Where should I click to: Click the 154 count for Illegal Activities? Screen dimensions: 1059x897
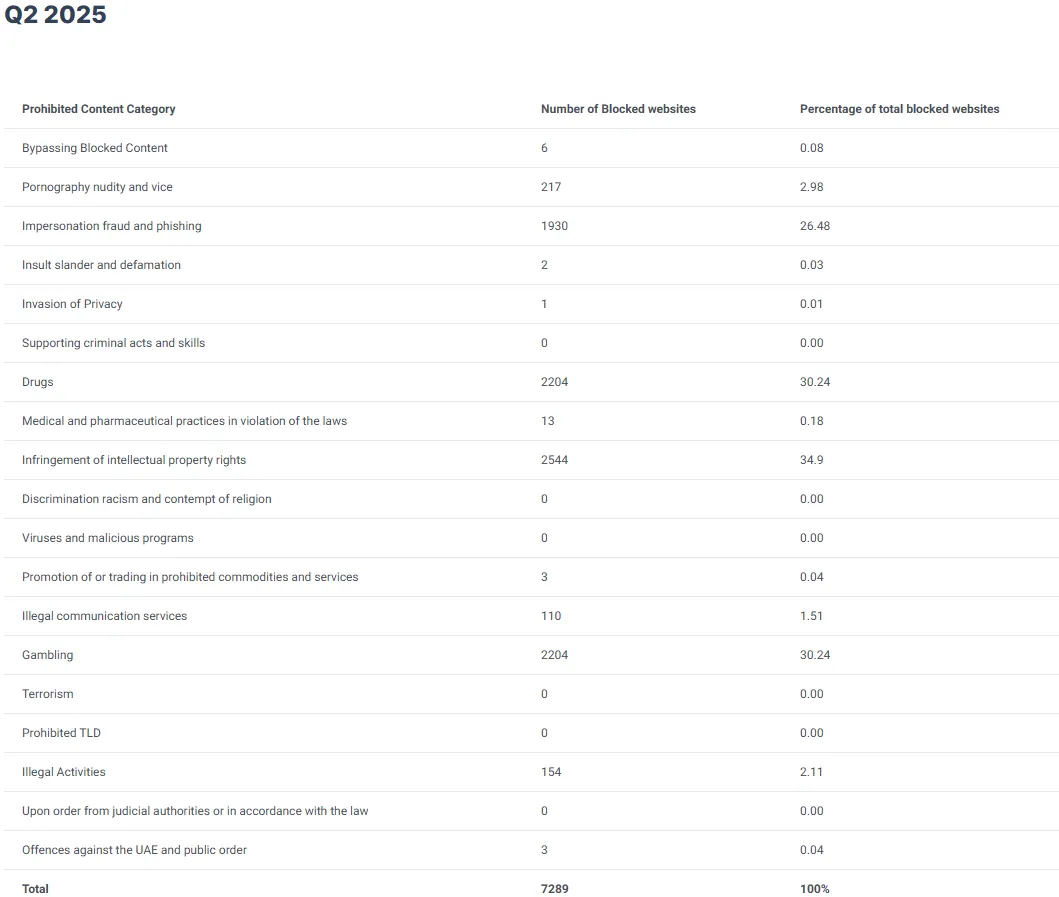tap(551, 772)
